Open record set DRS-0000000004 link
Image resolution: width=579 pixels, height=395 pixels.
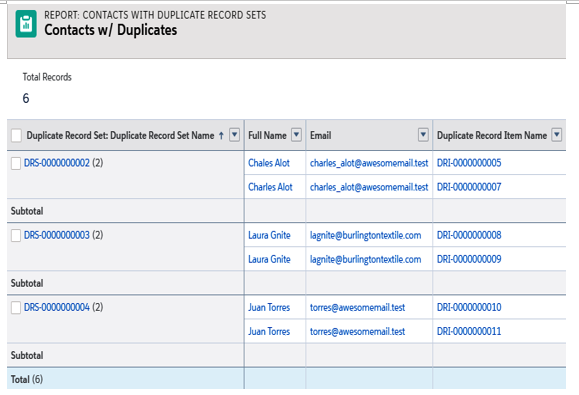click(x=56, y=307)
